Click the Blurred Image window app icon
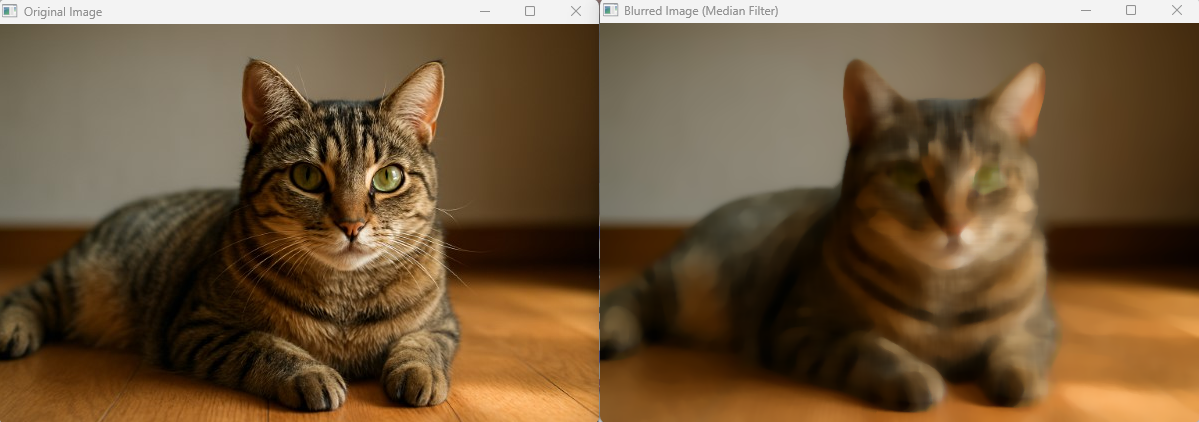The height and width of the screenshot is (422, 1199). [610, 10]
